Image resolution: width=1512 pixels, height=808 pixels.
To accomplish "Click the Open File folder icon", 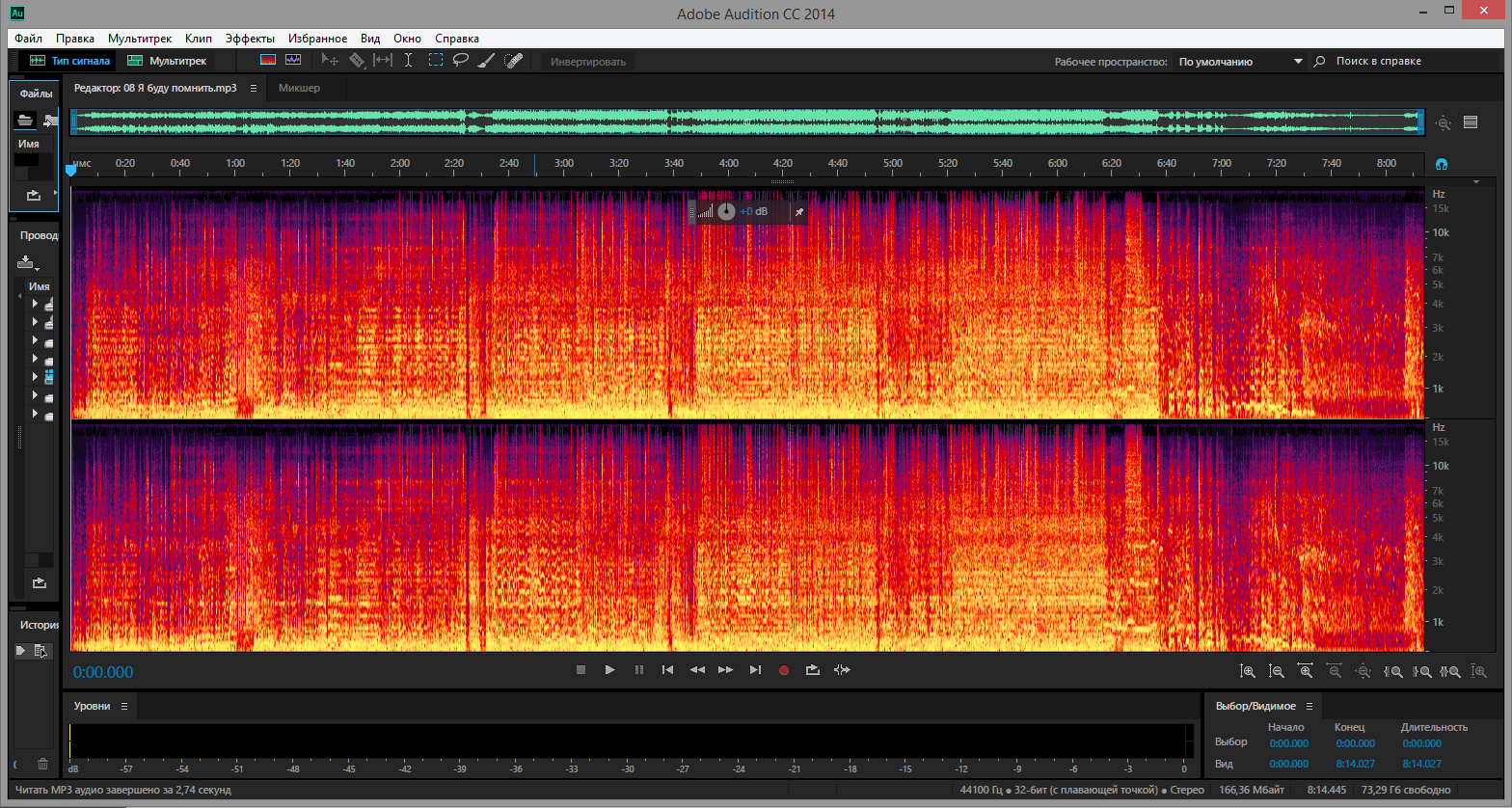I will pyautogui.click(x=25, y=120).
